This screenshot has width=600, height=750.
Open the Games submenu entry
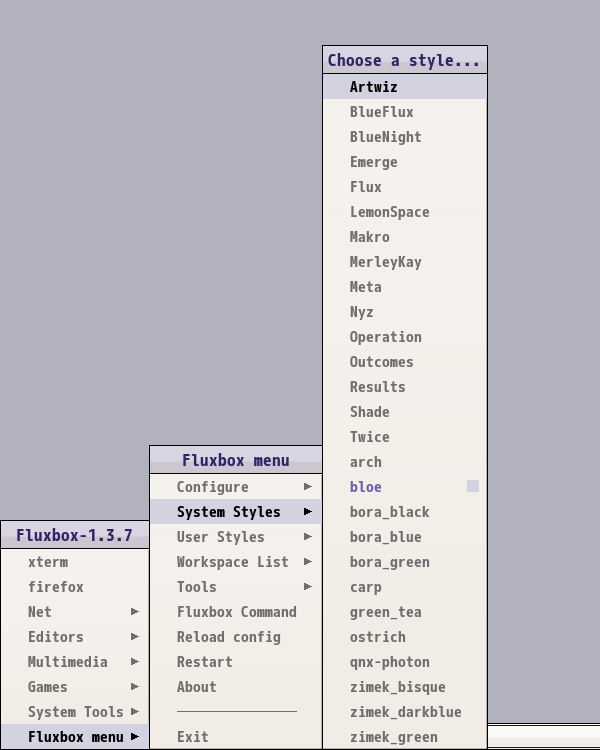point(75,686)
